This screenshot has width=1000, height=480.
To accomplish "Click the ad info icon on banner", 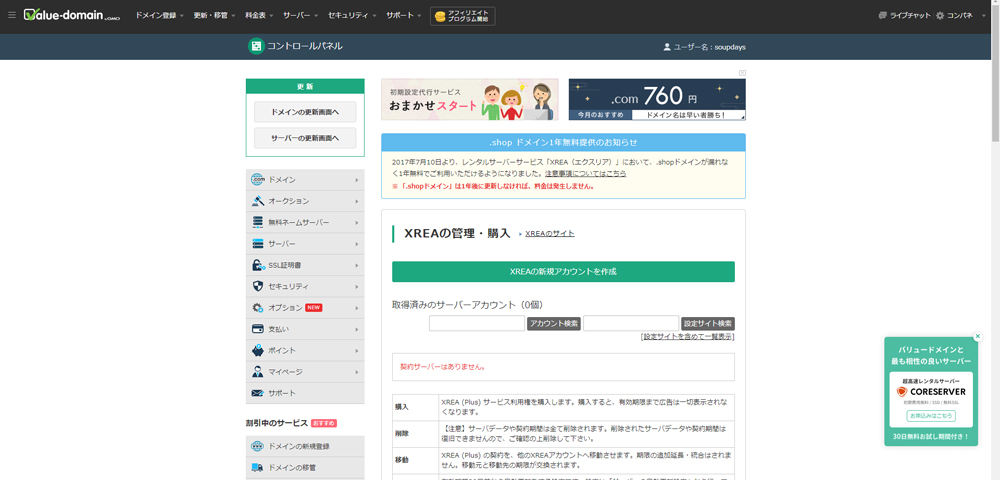I will click(x=742, y=73).
